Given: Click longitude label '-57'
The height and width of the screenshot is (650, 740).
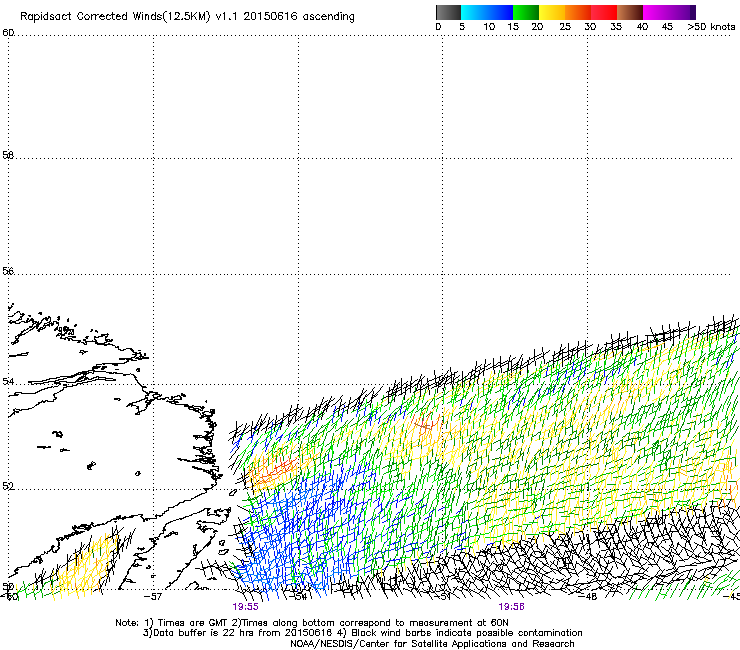Looking at the screenshot, I should coord(153,597).
